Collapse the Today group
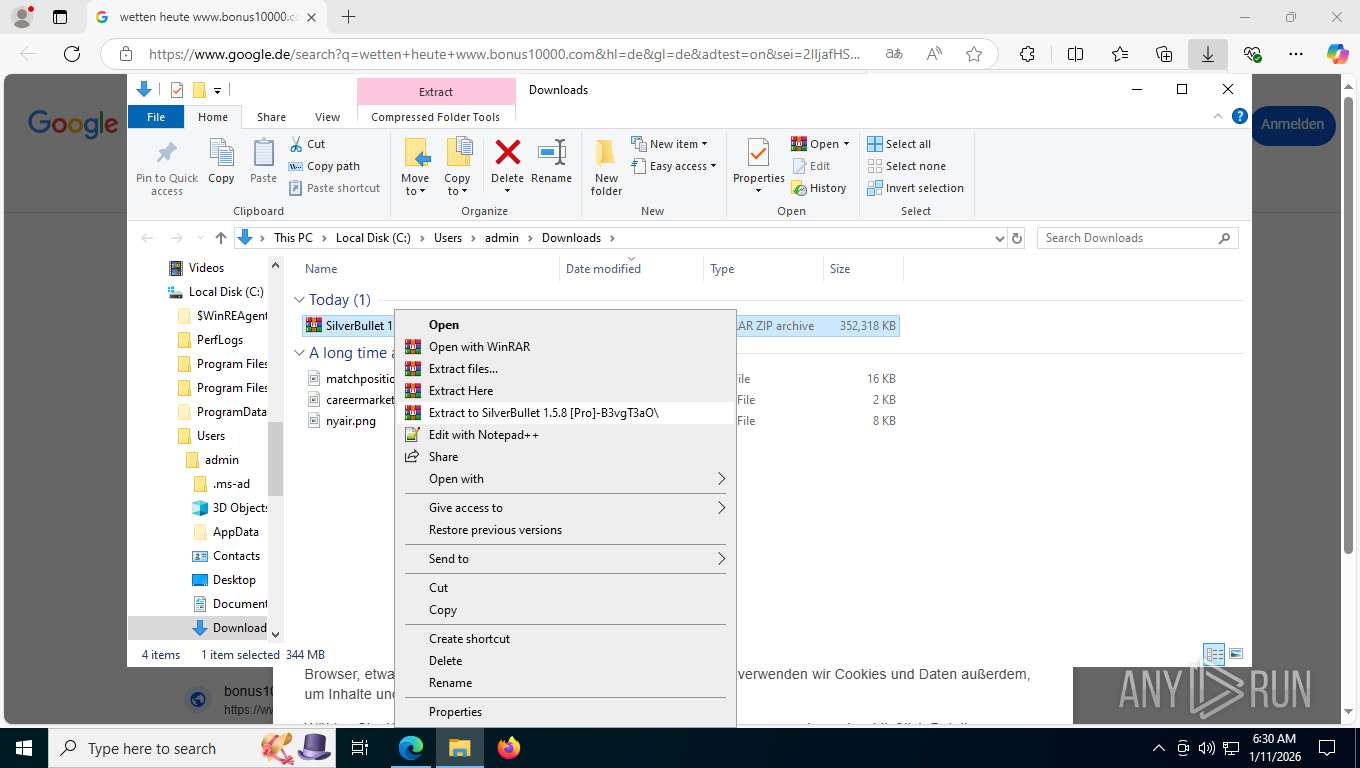1360x768 pixels. (299, 300)
